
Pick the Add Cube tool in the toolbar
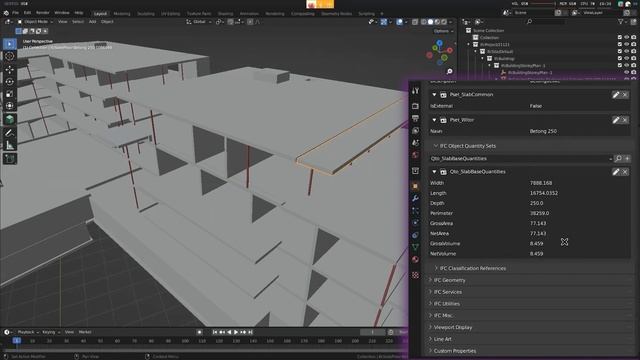pyautogui.click(x=9, y=158)
